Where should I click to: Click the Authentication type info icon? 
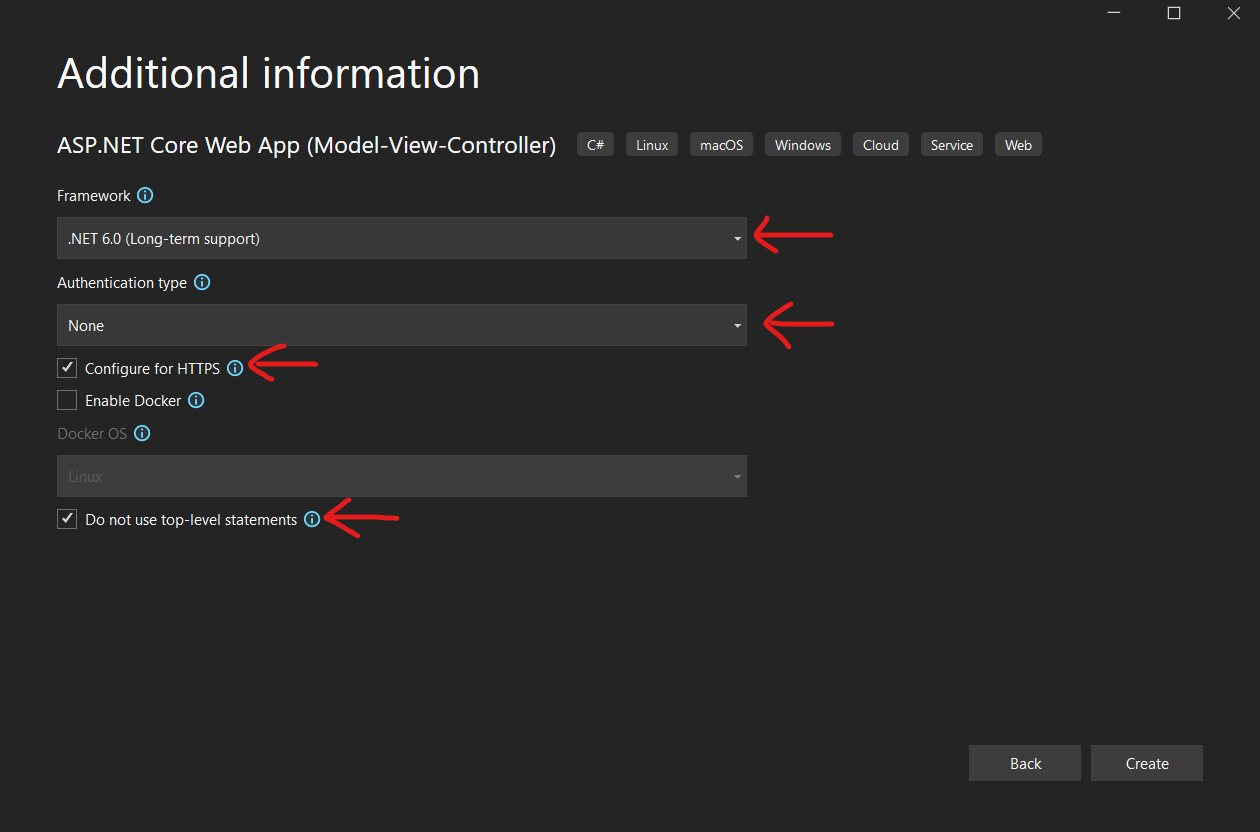(x=202, y=283)
